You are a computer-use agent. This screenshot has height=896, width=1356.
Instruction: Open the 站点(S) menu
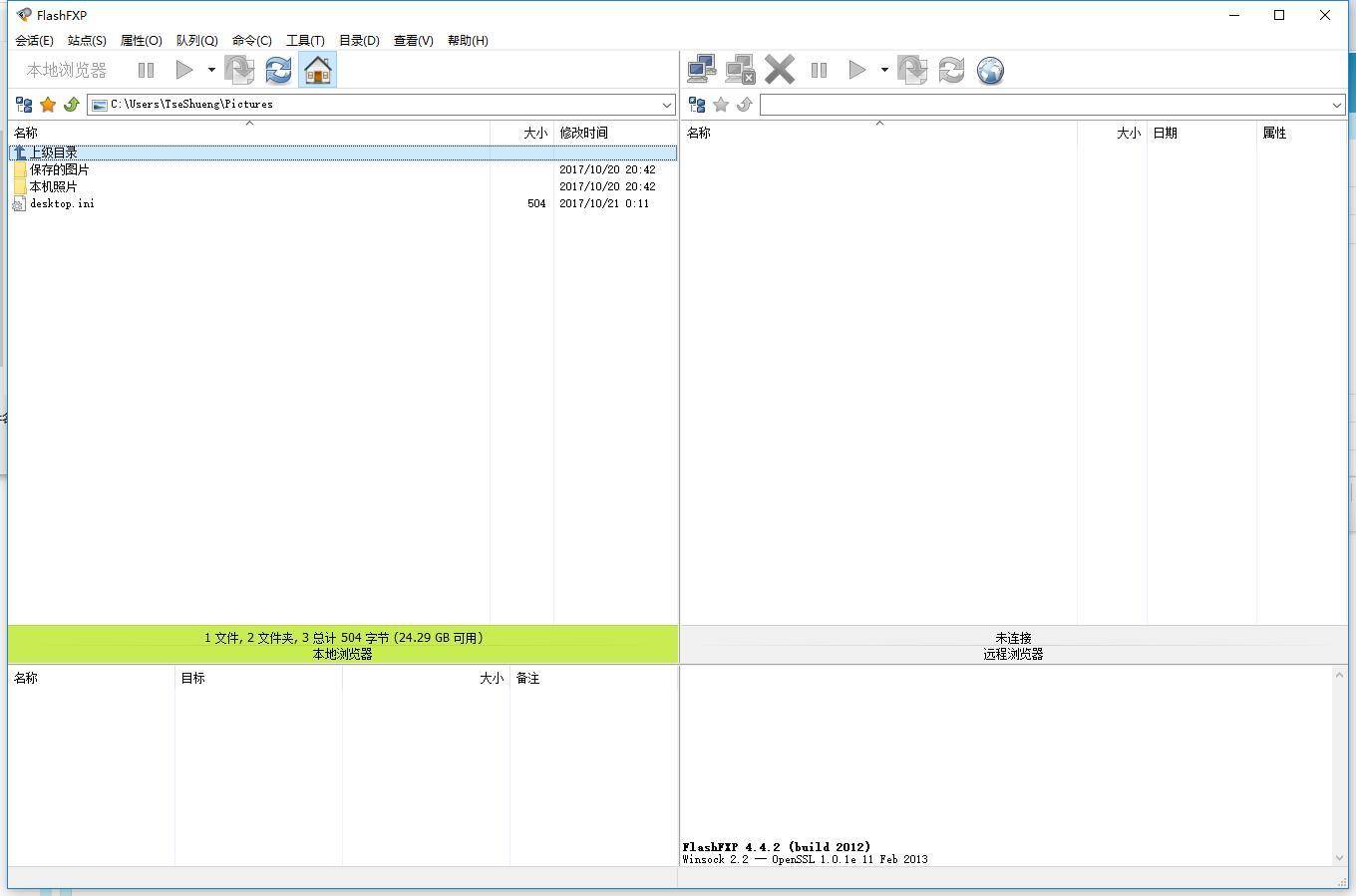click(87, 41)
